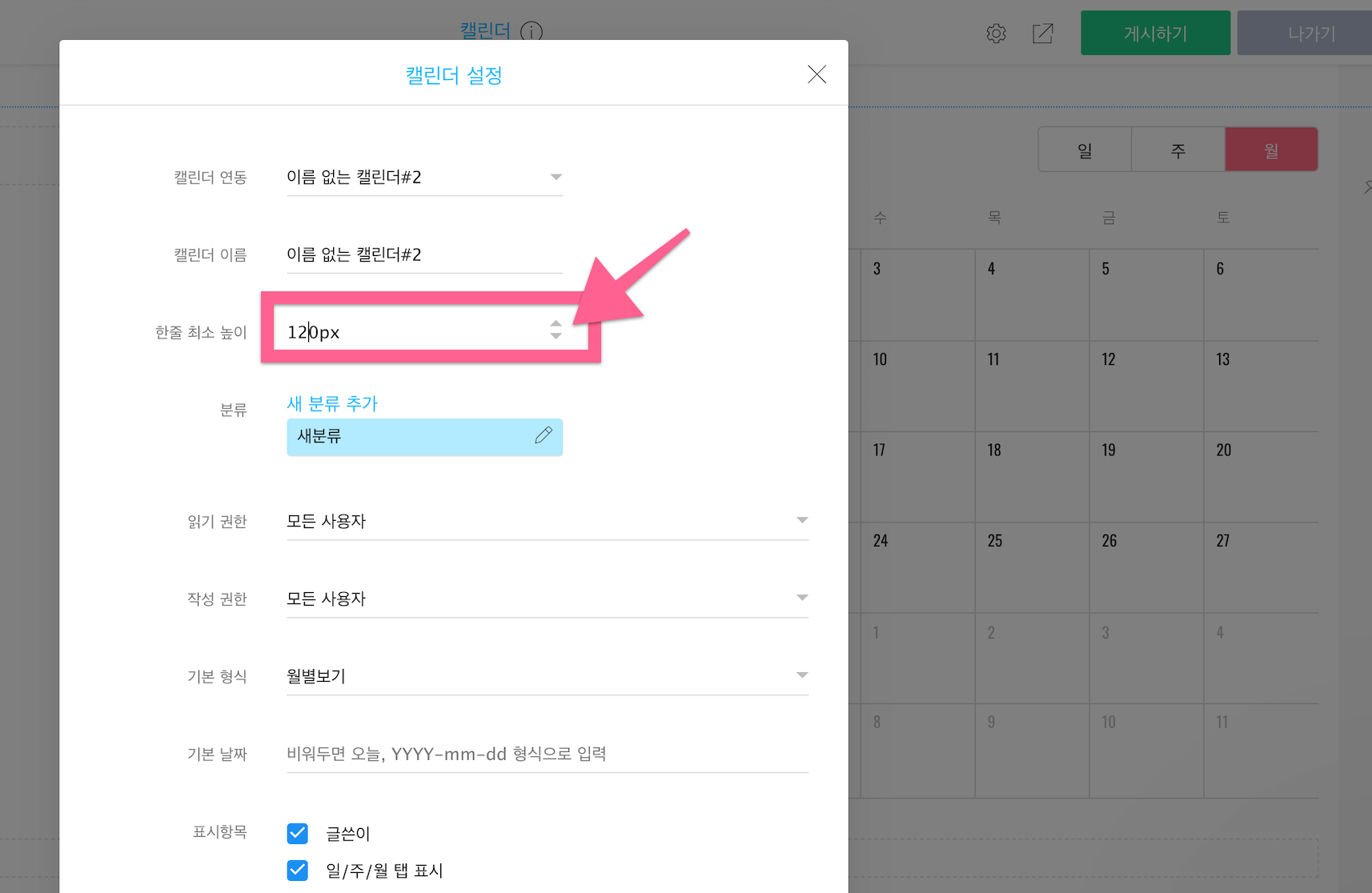Toggle the 일/주/월 탭 표시 checkbox

pyautogui.click(x=298, y=871)
